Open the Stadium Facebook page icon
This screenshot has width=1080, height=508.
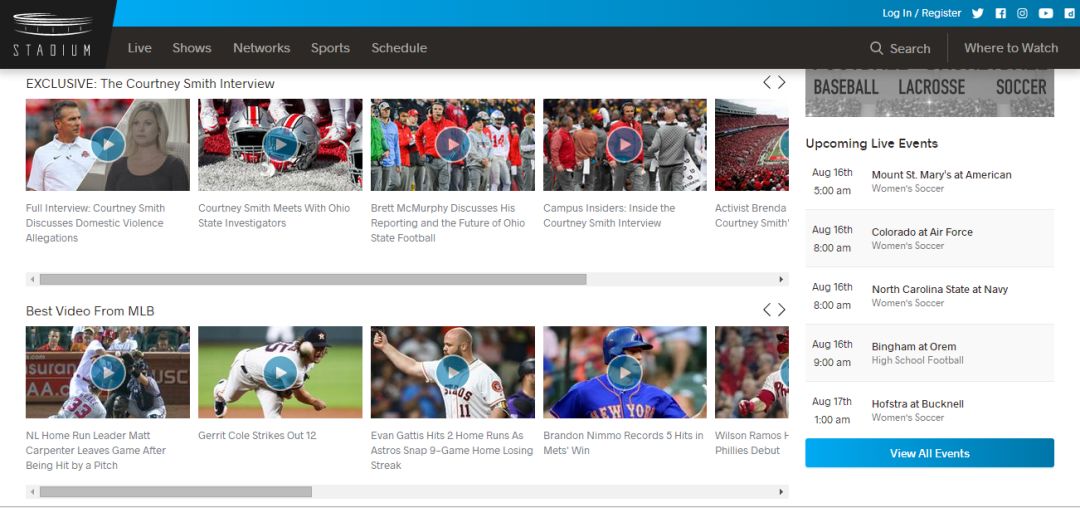pos(1001,13)
